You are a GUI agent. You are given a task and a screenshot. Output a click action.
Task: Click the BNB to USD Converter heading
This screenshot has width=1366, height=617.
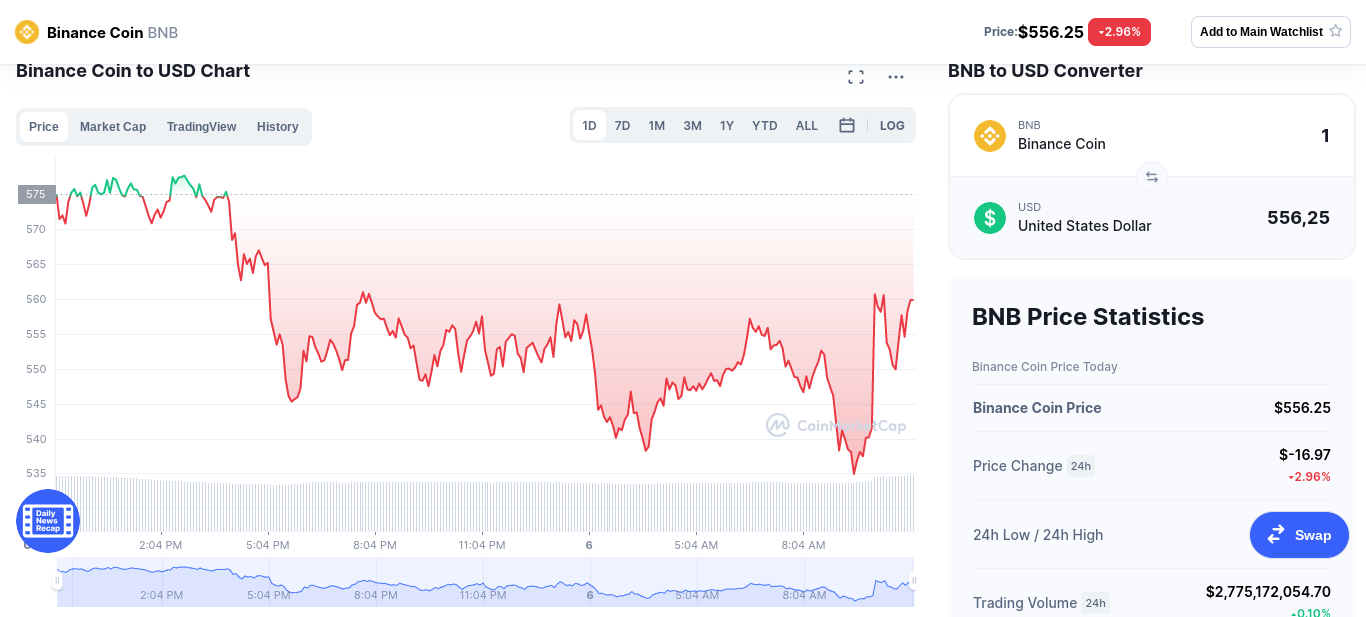pyautogui.click(x=1045, y=71)
